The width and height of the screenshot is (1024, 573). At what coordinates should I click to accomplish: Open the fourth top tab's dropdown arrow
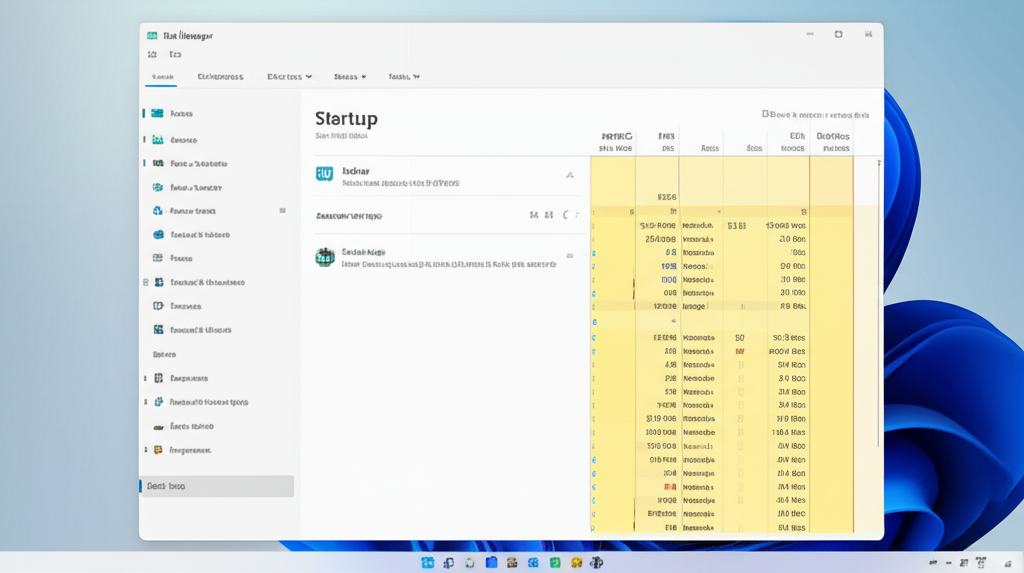point(363,77)
